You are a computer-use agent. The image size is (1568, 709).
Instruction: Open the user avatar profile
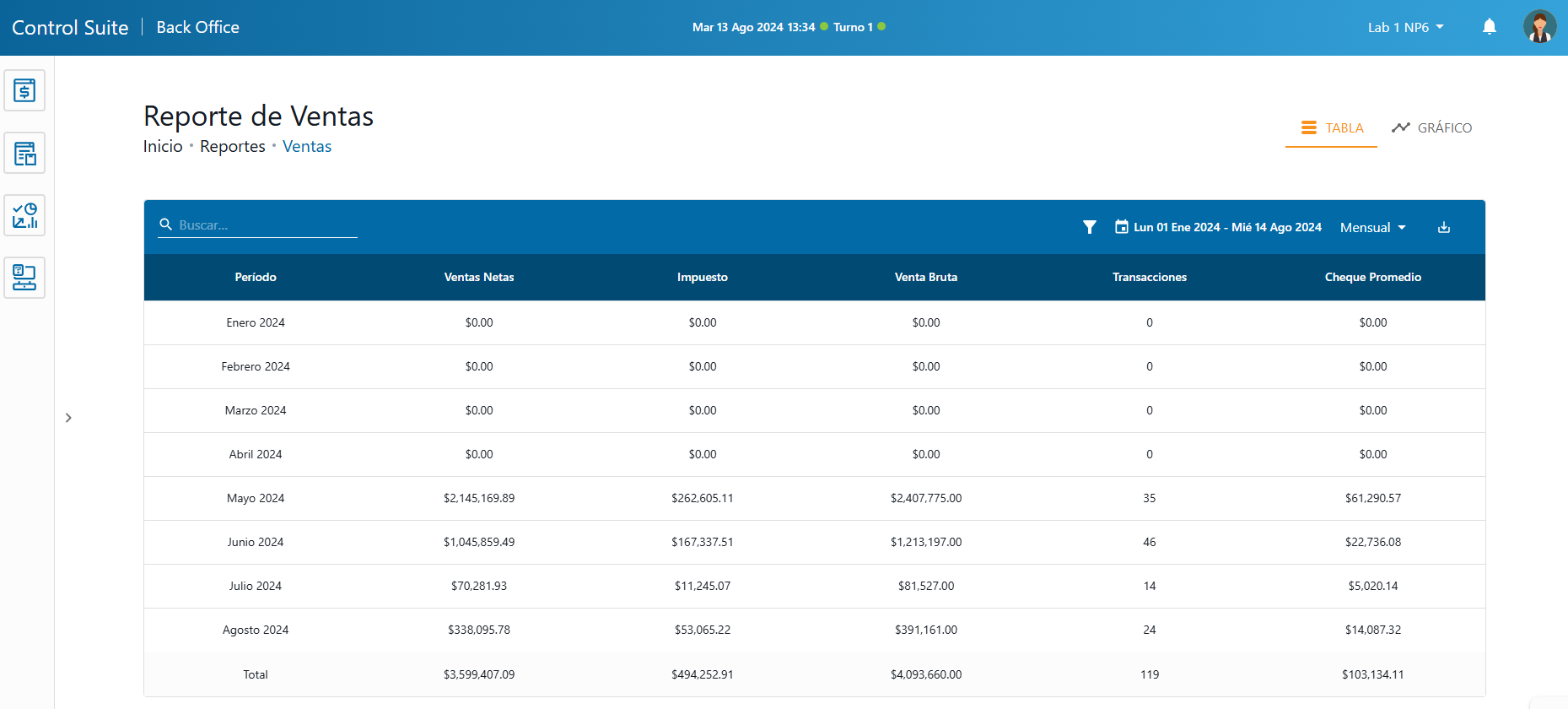click(x=1538, y=27)
